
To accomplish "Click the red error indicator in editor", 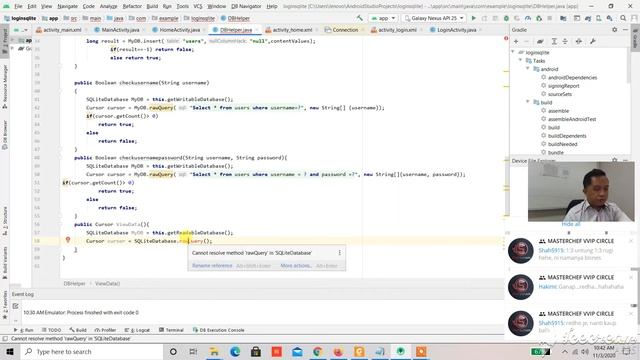I will tap(506, 38).
